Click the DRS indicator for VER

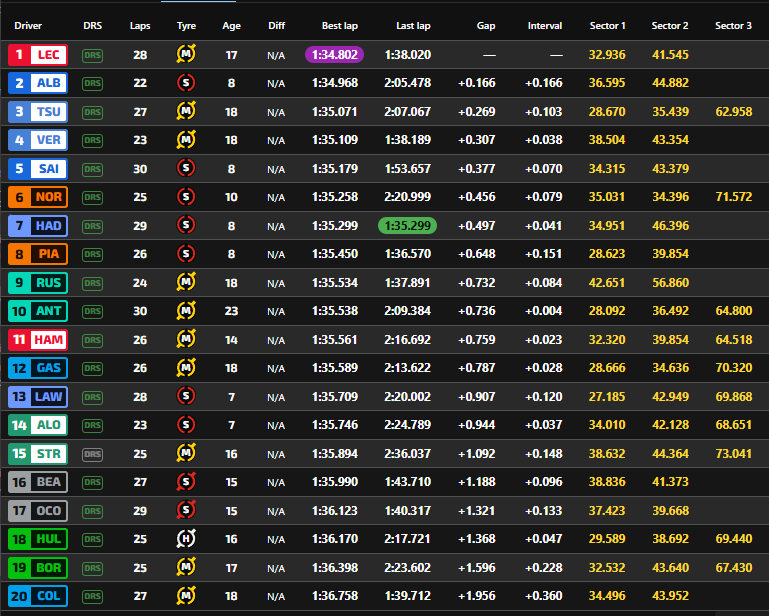93,140
